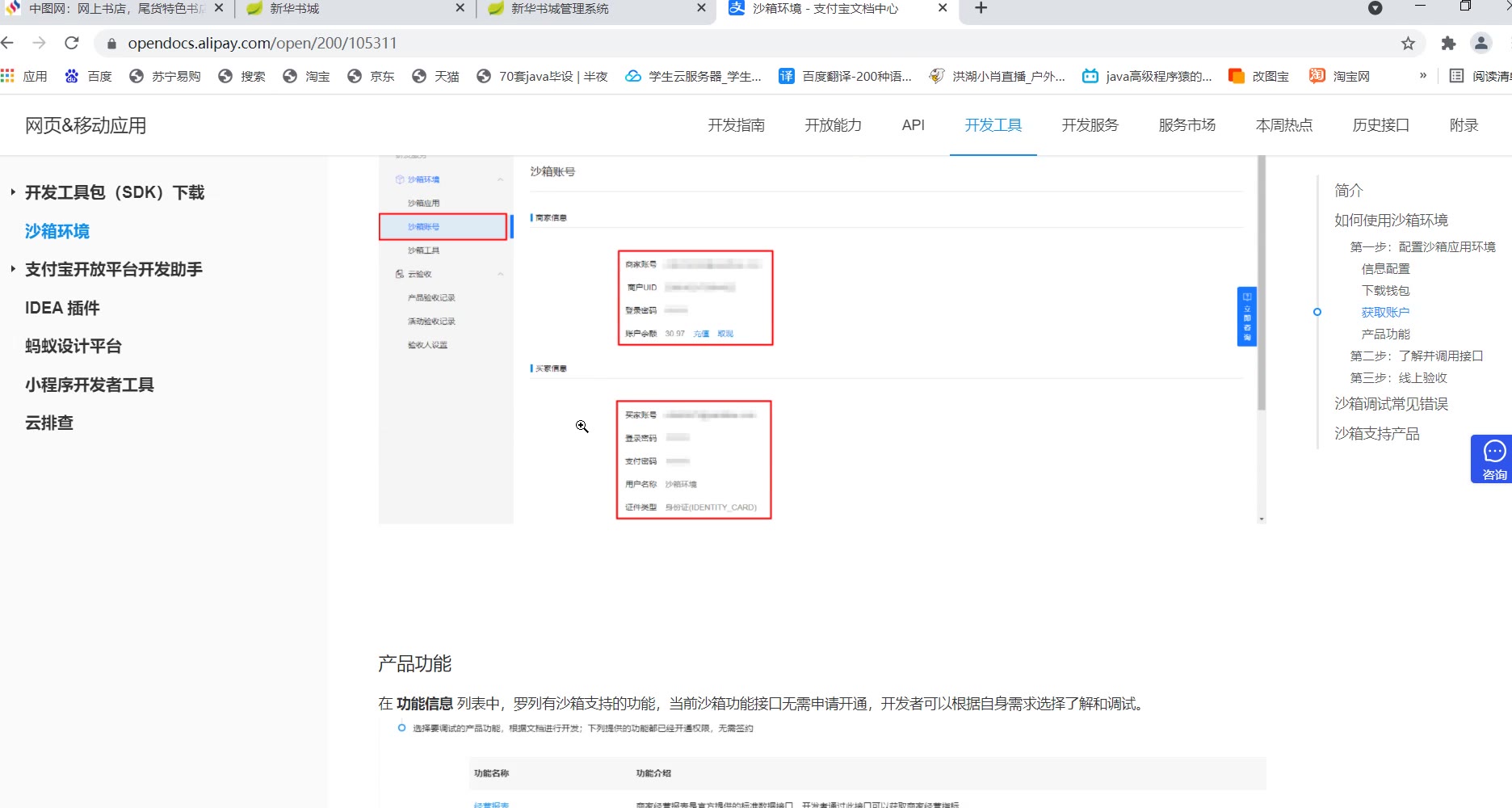This screenshot has height=808, width=1512.
Task: Open the apps grid bookmark 应用
Action: pyautogui.click(x=24, y=76)
